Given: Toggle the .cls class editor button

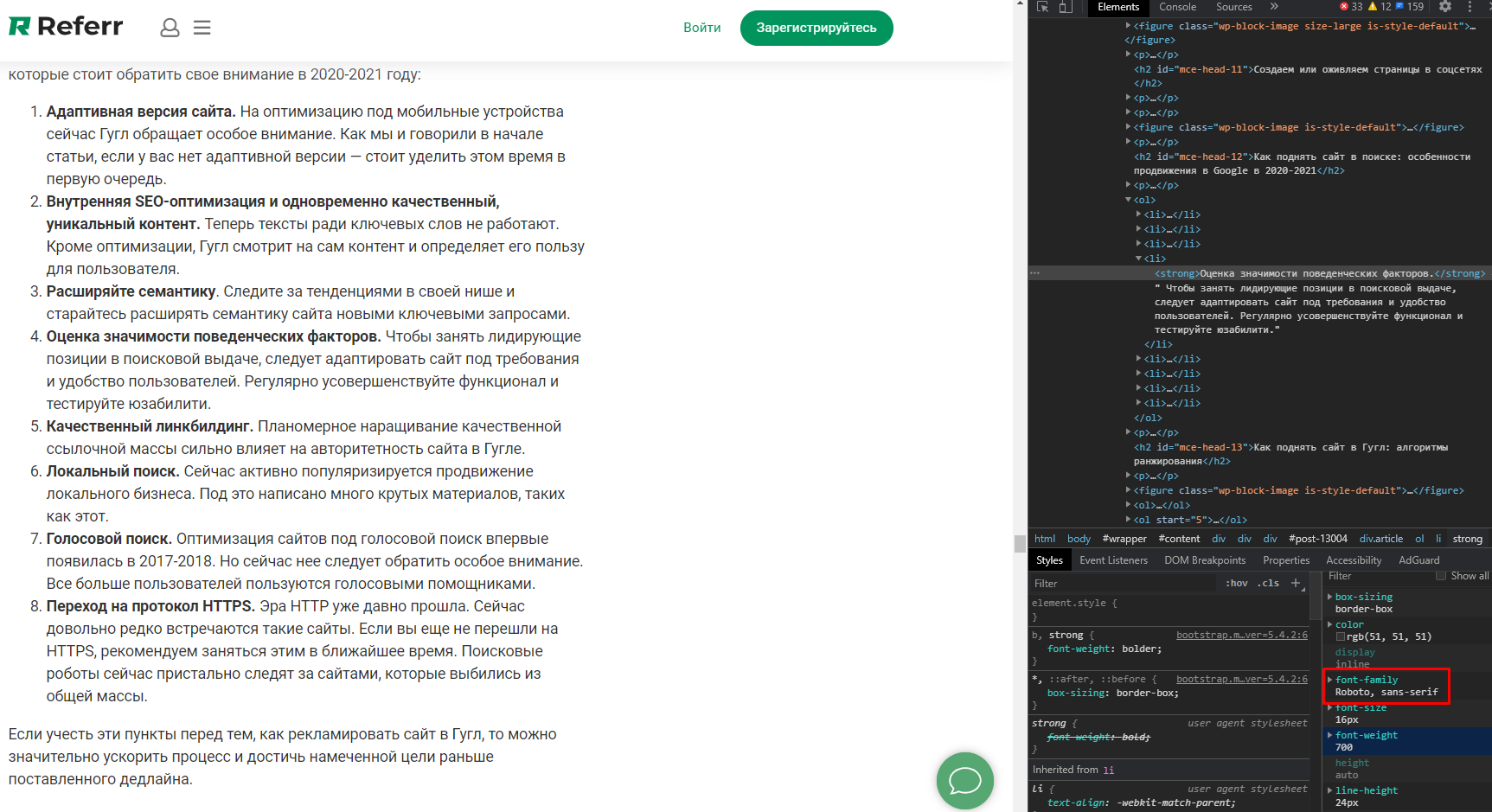Looking at the screenshot, I should coord(1268,583).
